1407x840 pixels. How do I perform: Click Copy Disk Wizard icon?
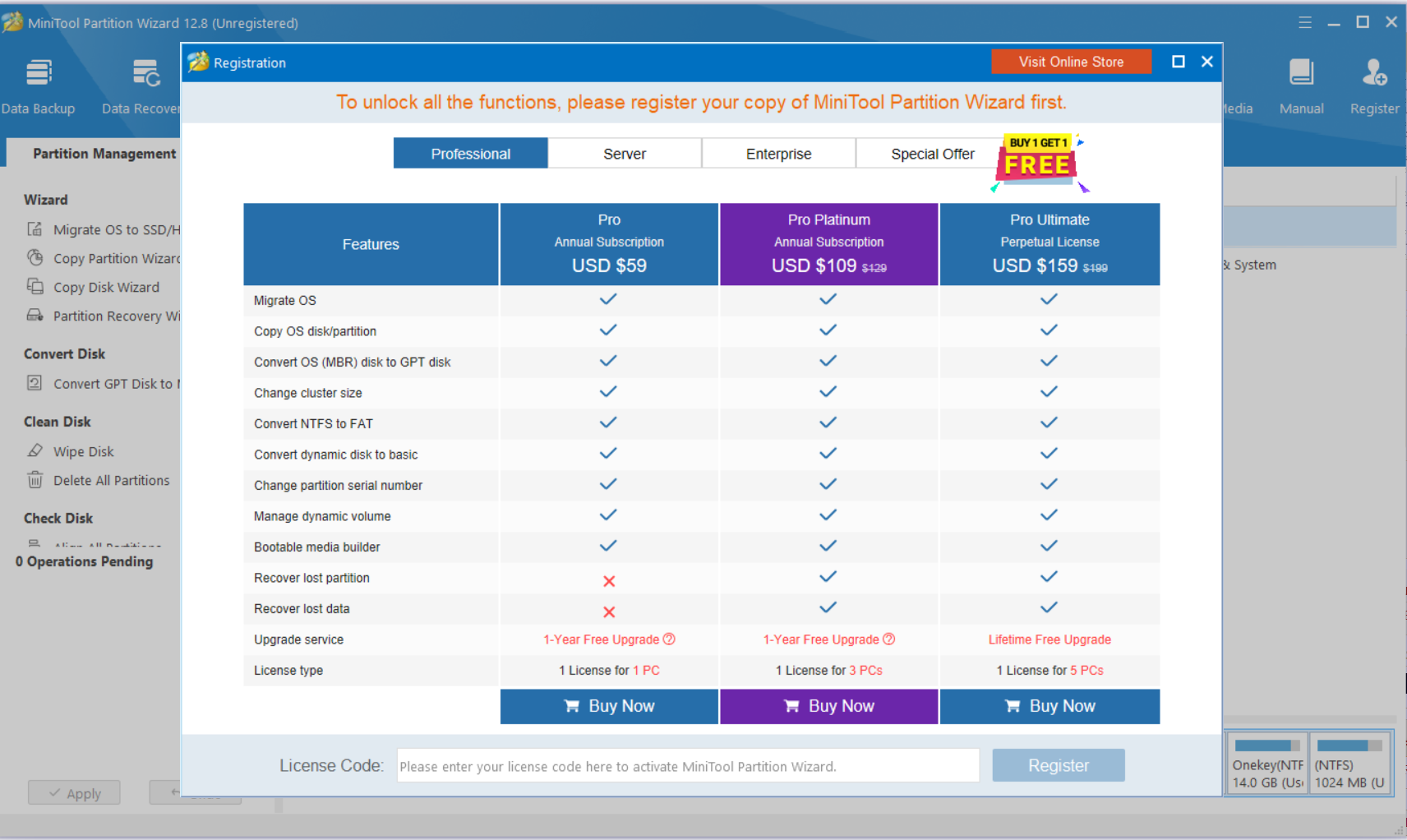click(x=35, y=286)
